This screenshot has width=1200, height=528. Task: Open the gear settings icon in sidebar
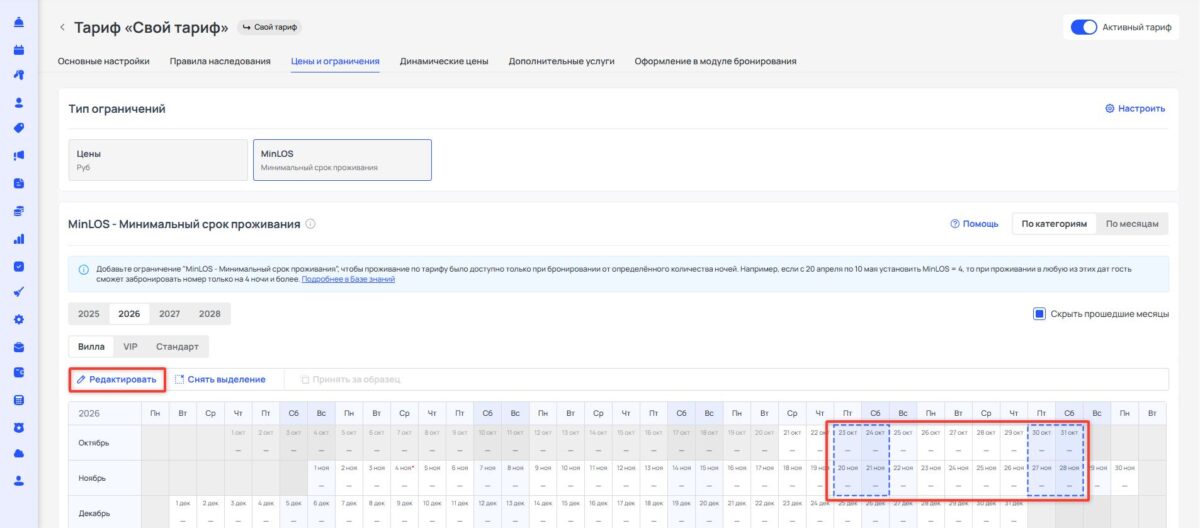[x=19, y=320]
